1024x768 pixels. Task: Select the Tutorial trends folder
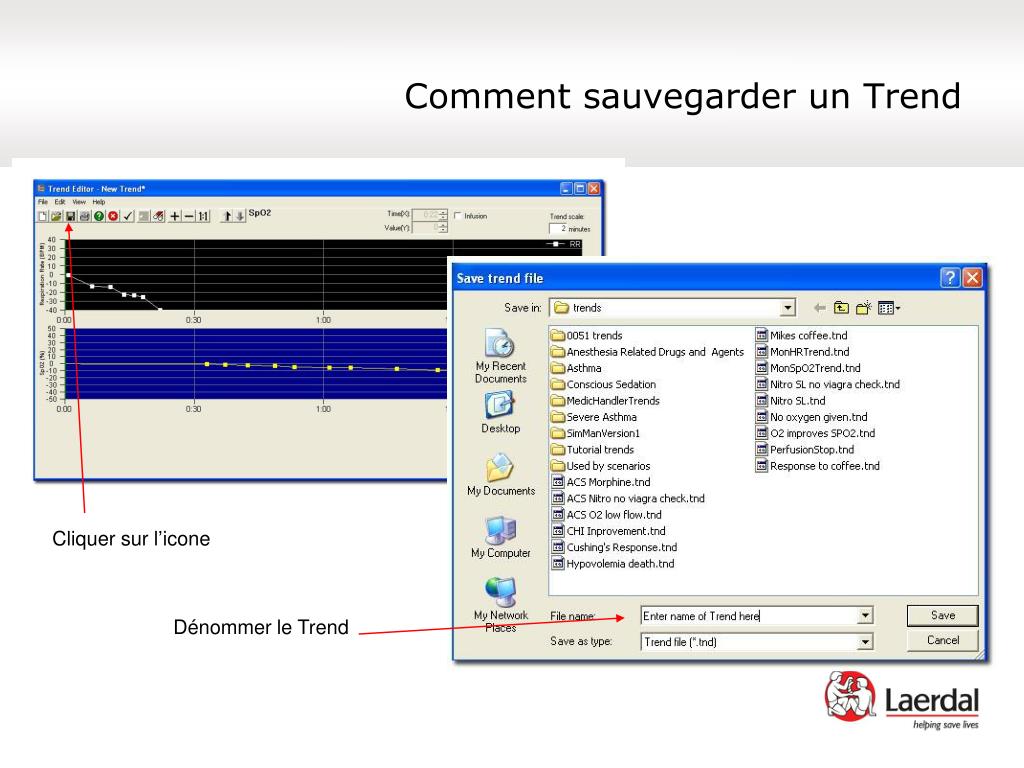click(593, 450)
